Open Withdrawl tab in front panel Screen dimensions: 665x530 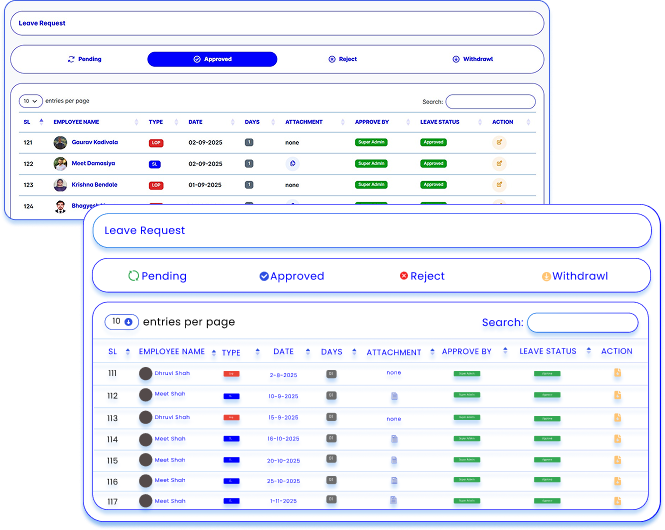574,276
